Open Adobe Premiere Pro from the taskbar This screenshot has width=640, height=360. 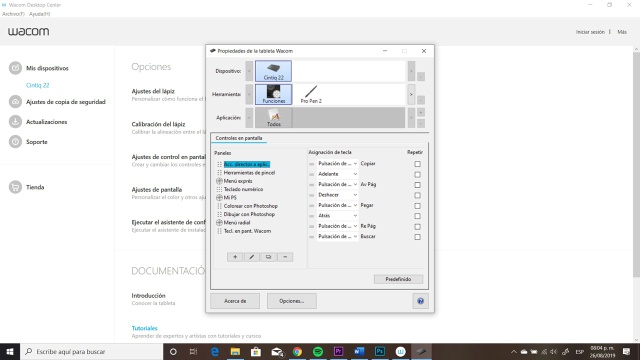[338, 351]
